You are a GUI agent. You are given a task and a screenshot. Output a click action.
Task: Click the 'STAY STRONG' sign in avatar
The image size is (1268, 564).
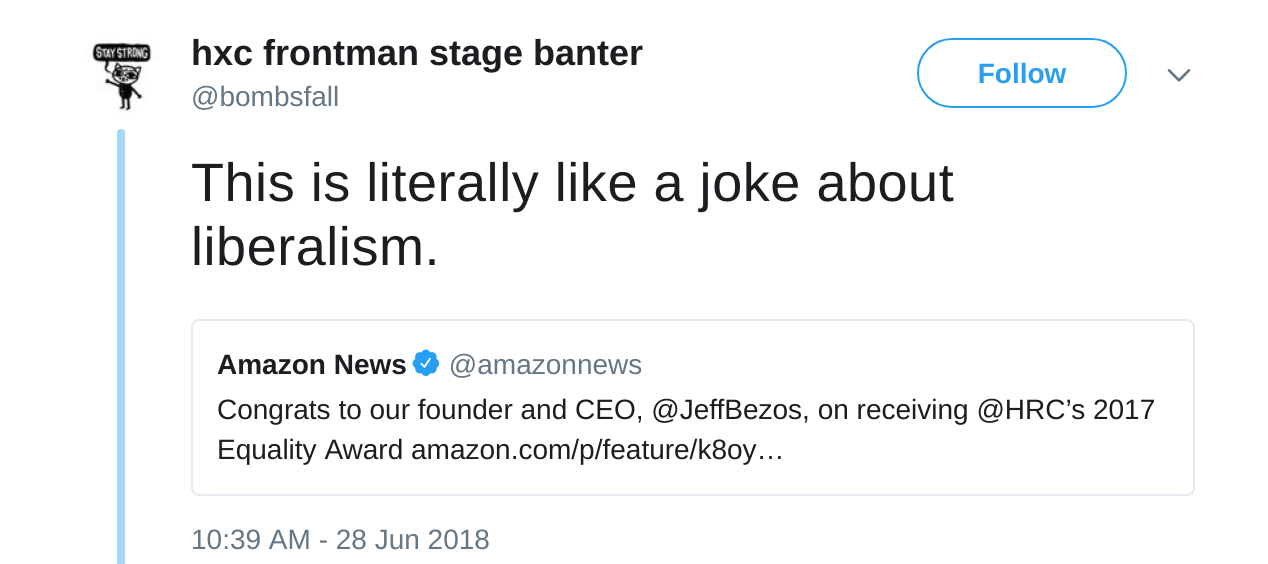(x=121, y=53)
